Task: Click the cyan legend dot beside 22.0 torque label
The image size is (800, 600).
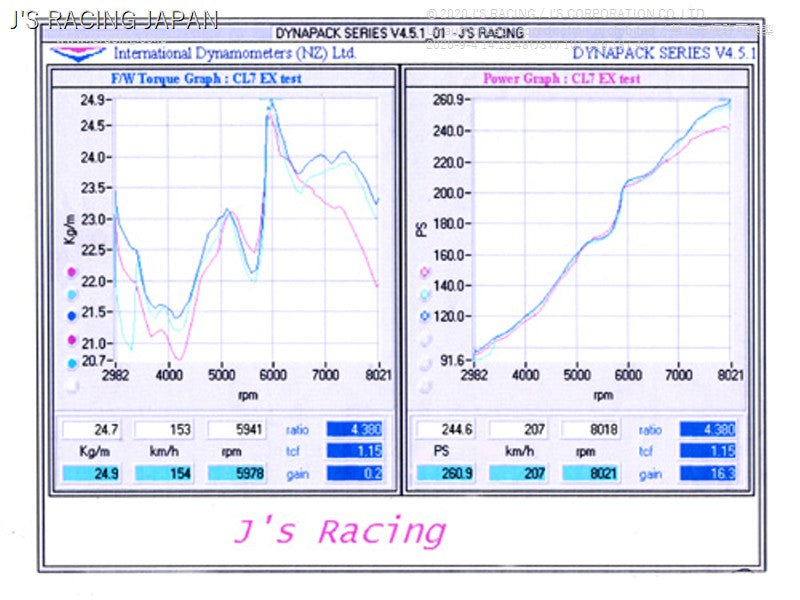Action: click(72, 295)
